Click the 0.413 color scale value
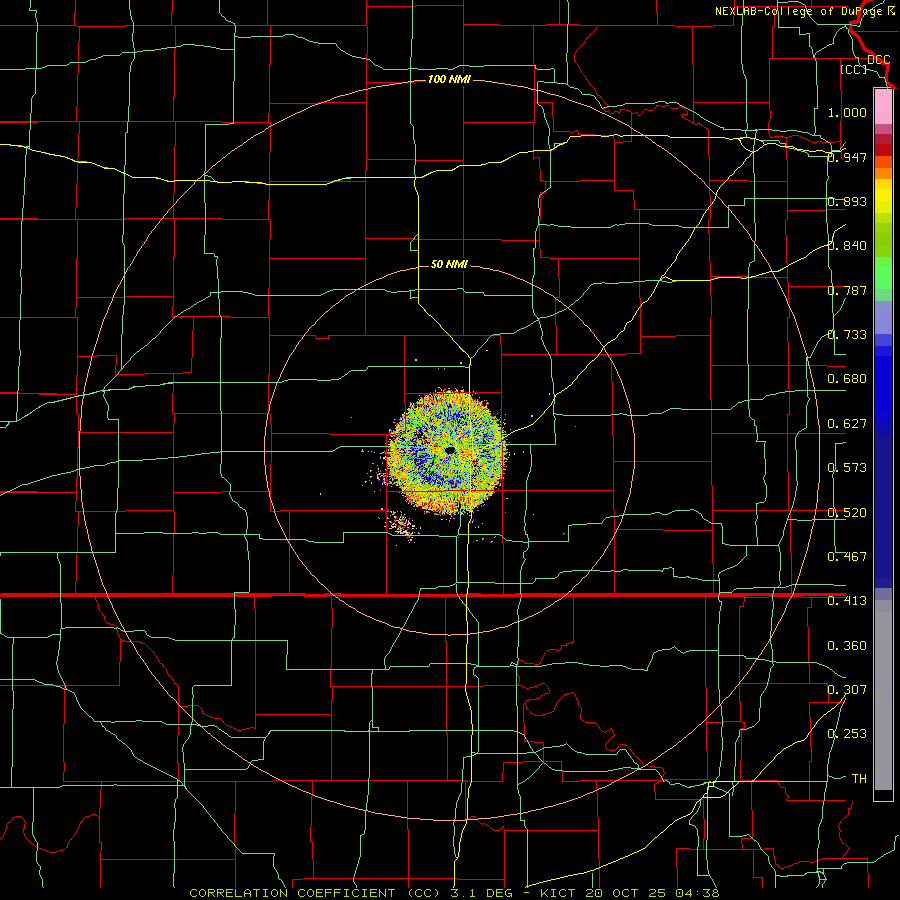 tap(847, 601)
